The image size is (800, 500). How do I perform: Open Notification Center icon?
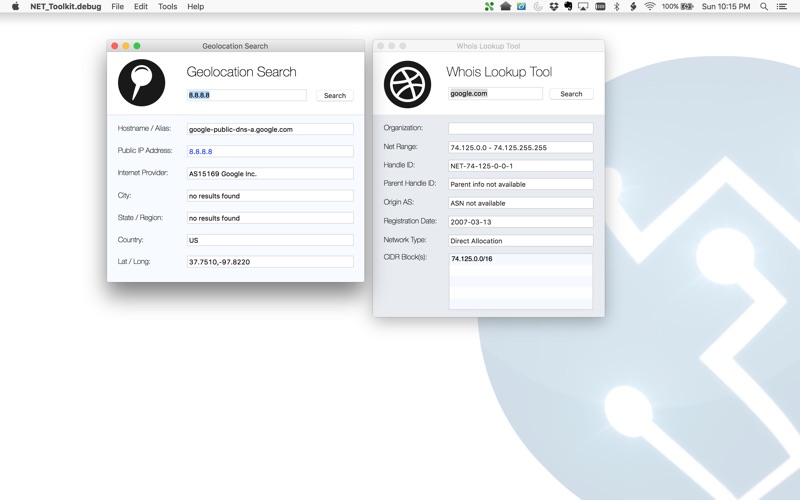[782, 7]
